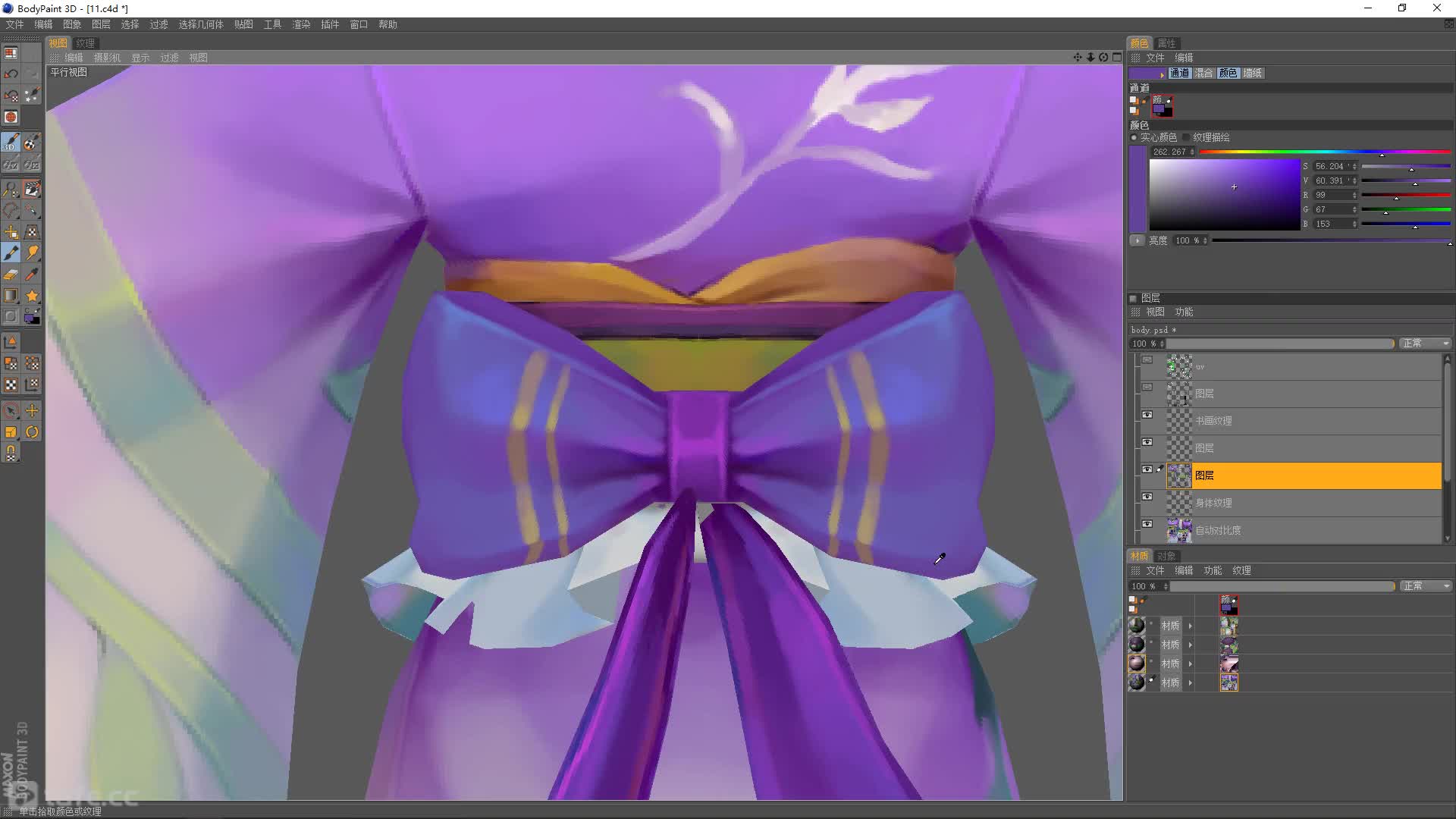Switch to the 纹理 viewport tab
Screen dimensions: 1456x819
(x=85, y=43)
